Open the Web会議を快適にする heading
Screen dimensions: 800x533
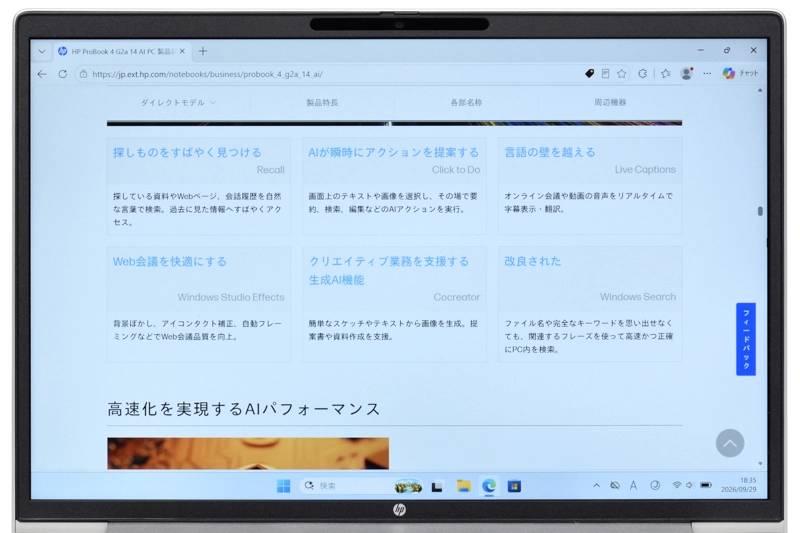169,262
